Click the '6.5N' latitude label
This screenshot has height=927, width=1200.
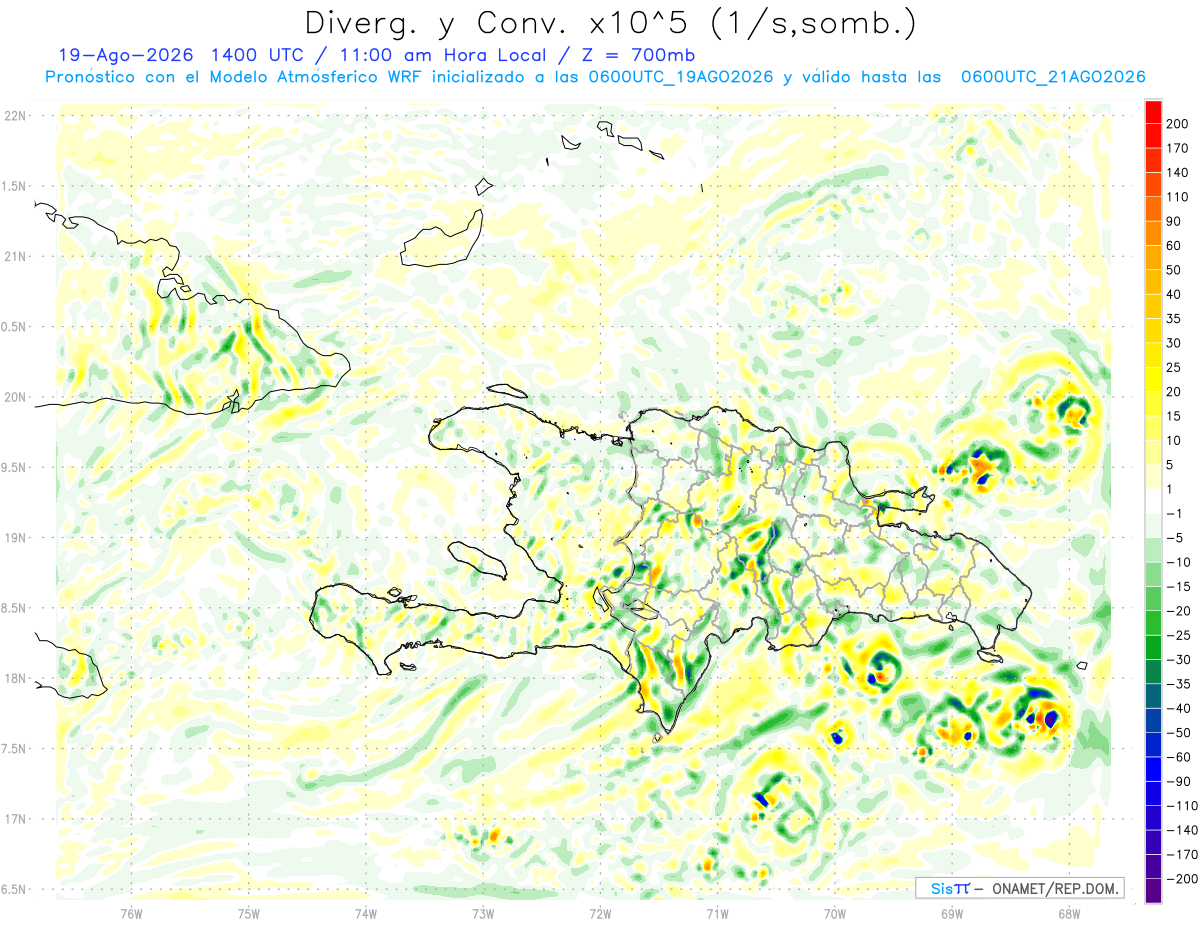tap(15, 890)
